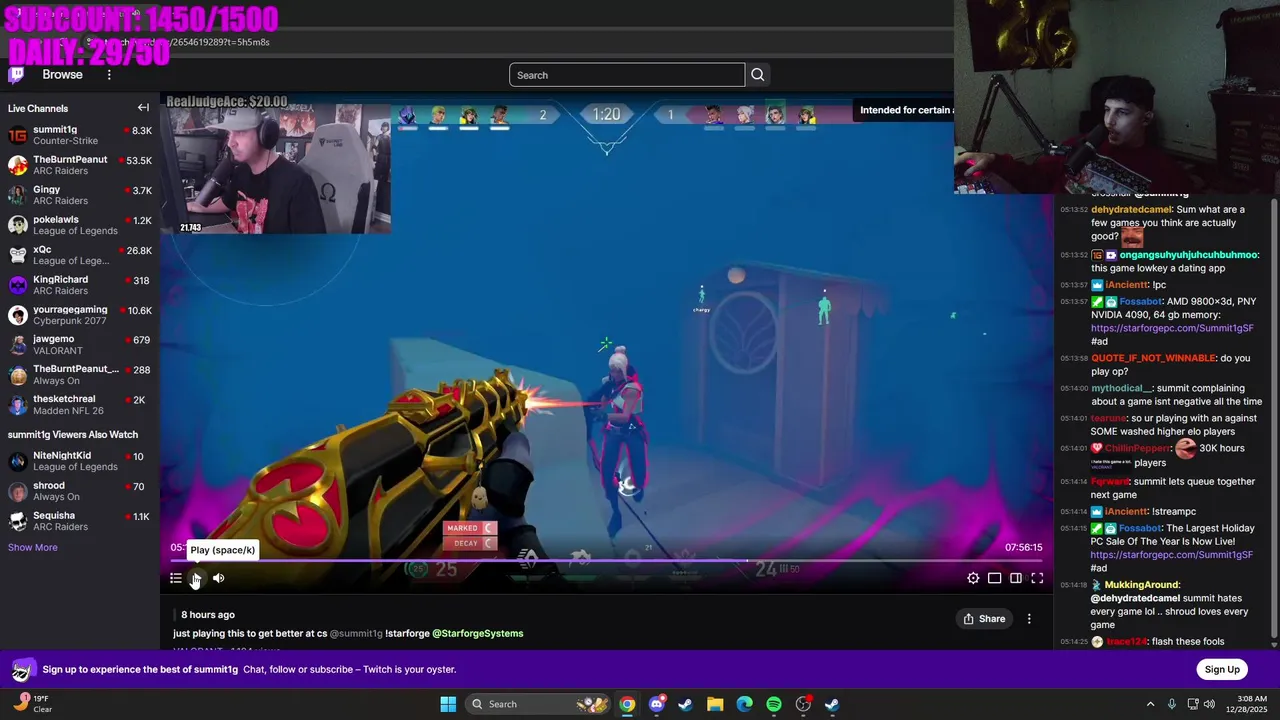Screen dimensions: 1280x720
Task: Open Microsoft Edge from the taskbar
Action: (x=744, y=704)
